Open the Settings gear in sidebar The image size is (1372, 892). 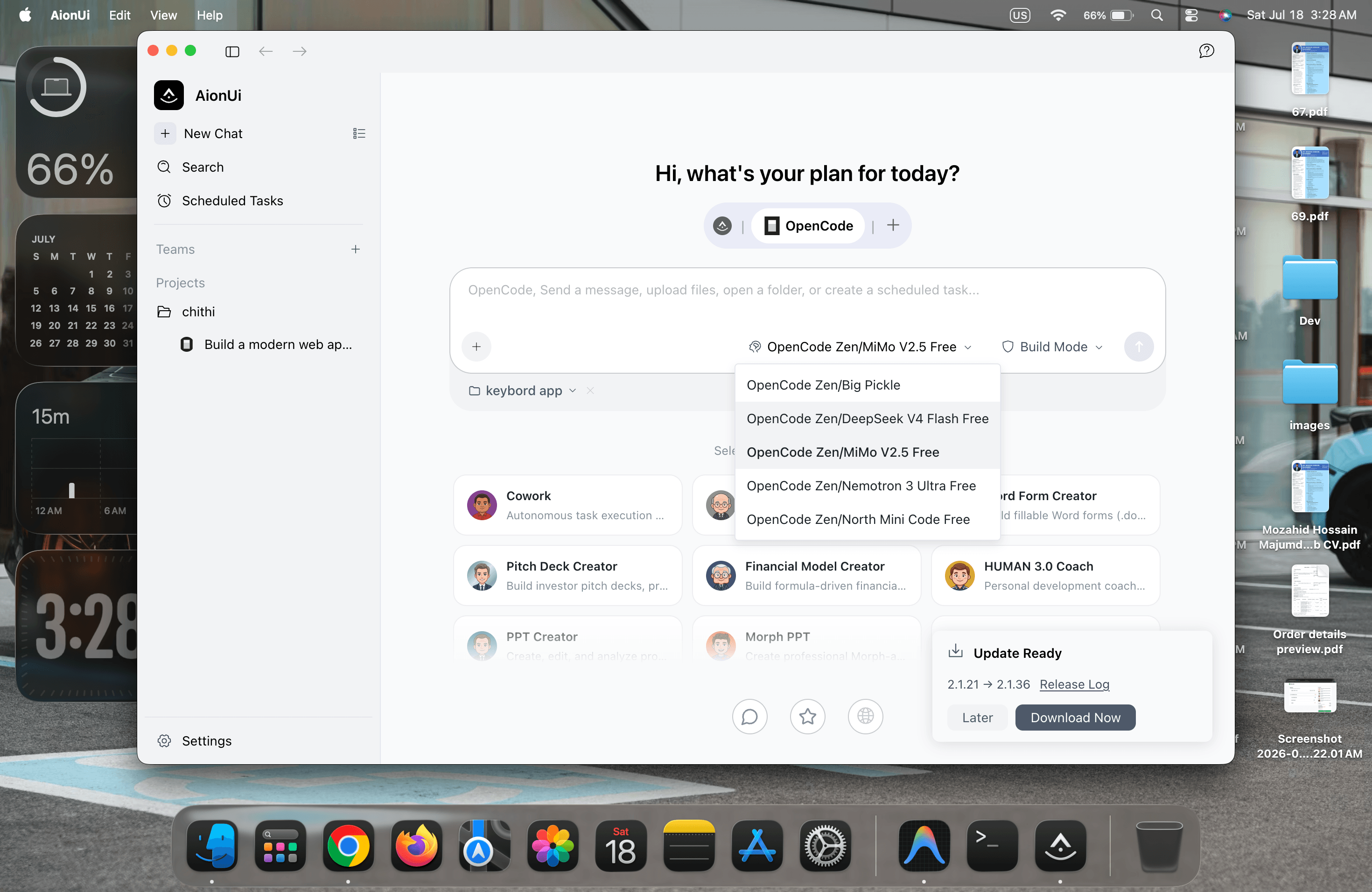(164, 741)
